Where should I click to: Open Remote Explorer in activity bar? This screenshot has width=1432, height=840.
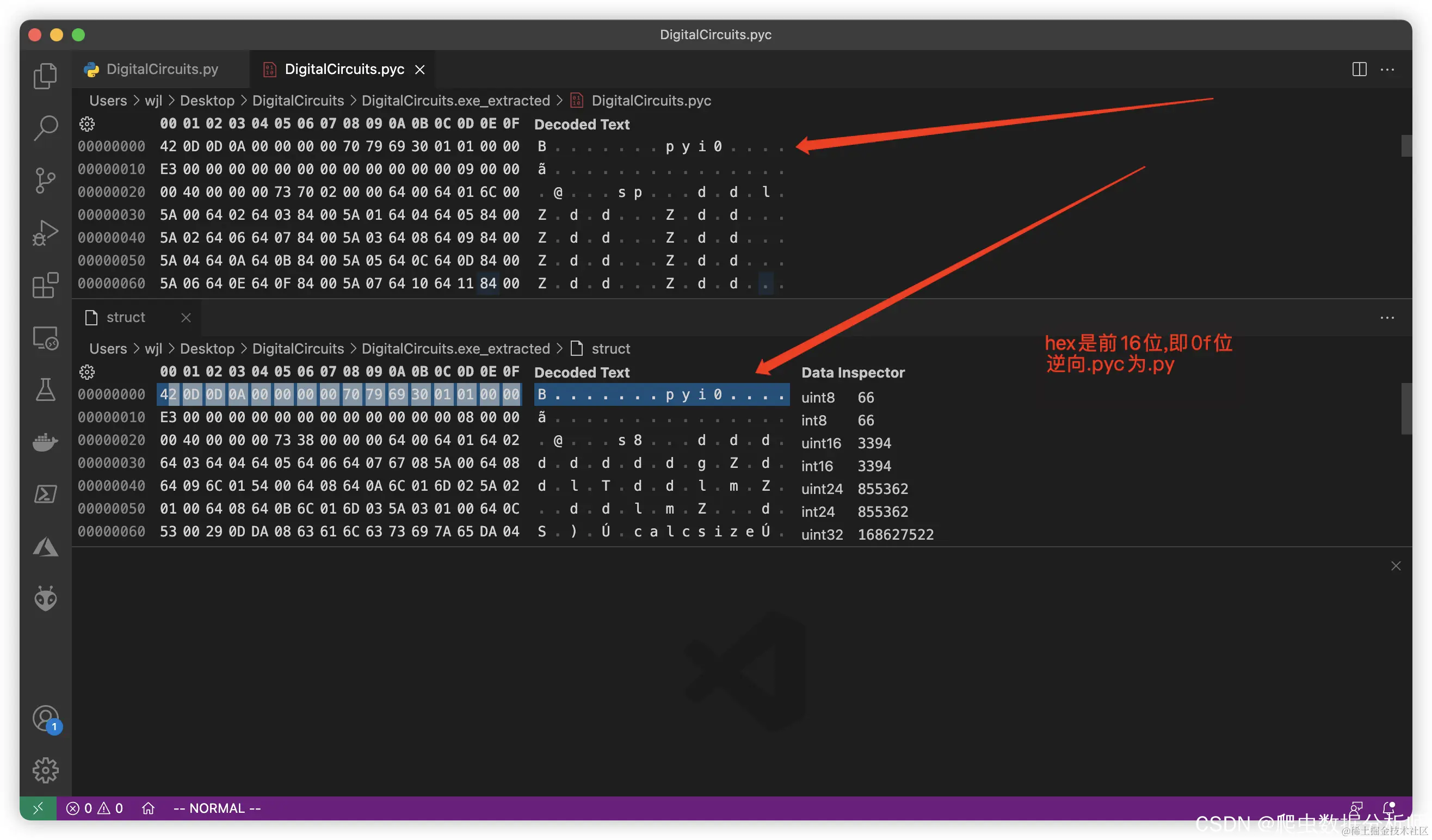(x=45, y=338)
